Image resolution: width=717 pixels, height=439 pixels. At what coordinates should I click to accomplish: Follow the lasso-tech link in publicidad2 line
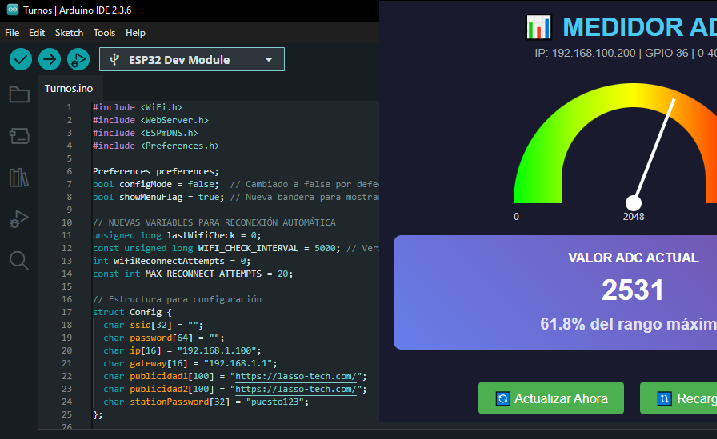296,389
